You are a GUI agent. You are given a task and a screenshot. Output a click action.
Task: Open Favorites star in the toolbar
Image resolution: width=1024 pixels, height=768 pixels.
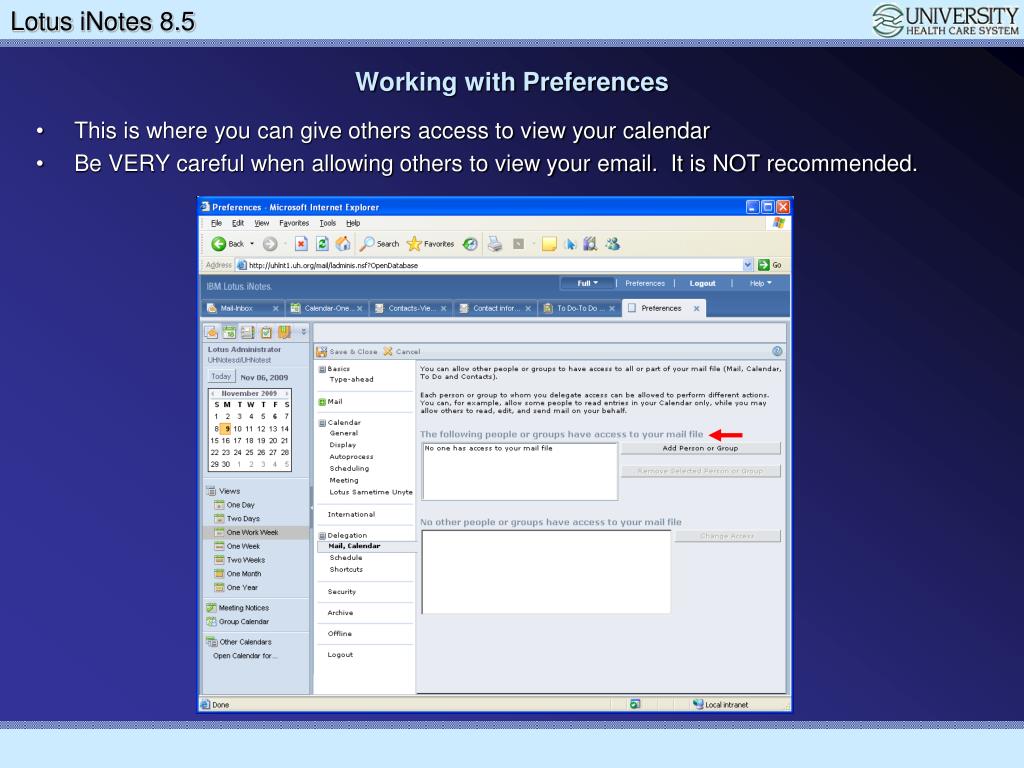click(414, 244)
